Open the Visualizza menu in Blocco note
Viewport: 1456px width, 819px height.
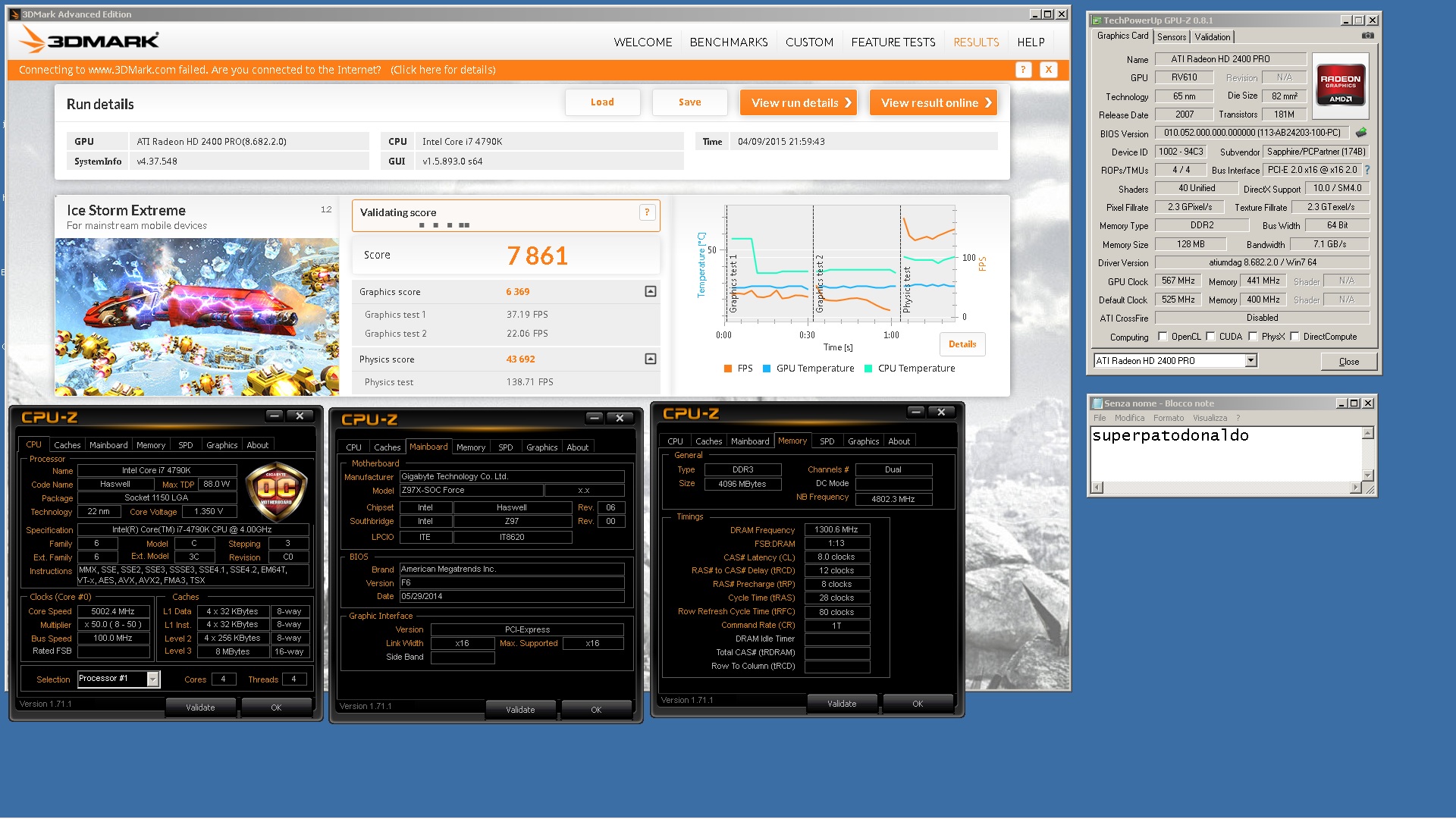pyautogui.click(x=1210, y=418)
